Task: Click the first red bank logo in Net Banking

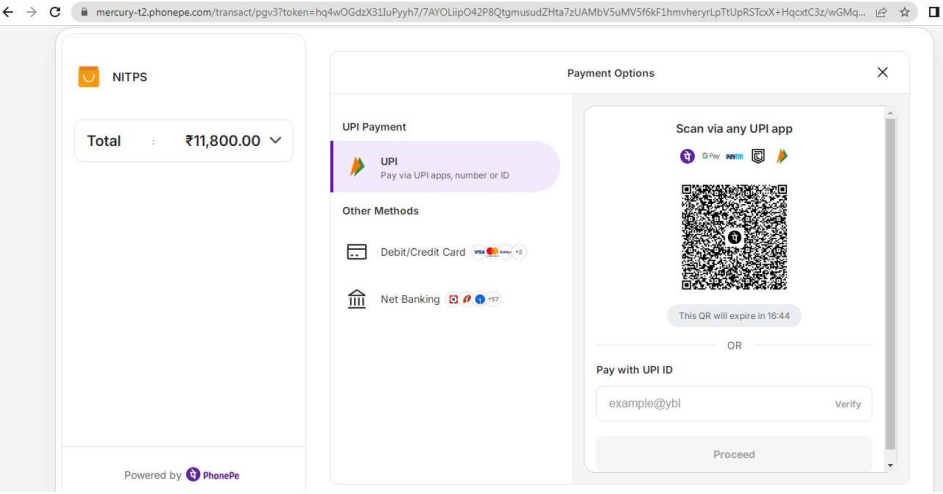Action: pyautogui.click(x=453, y=299)
